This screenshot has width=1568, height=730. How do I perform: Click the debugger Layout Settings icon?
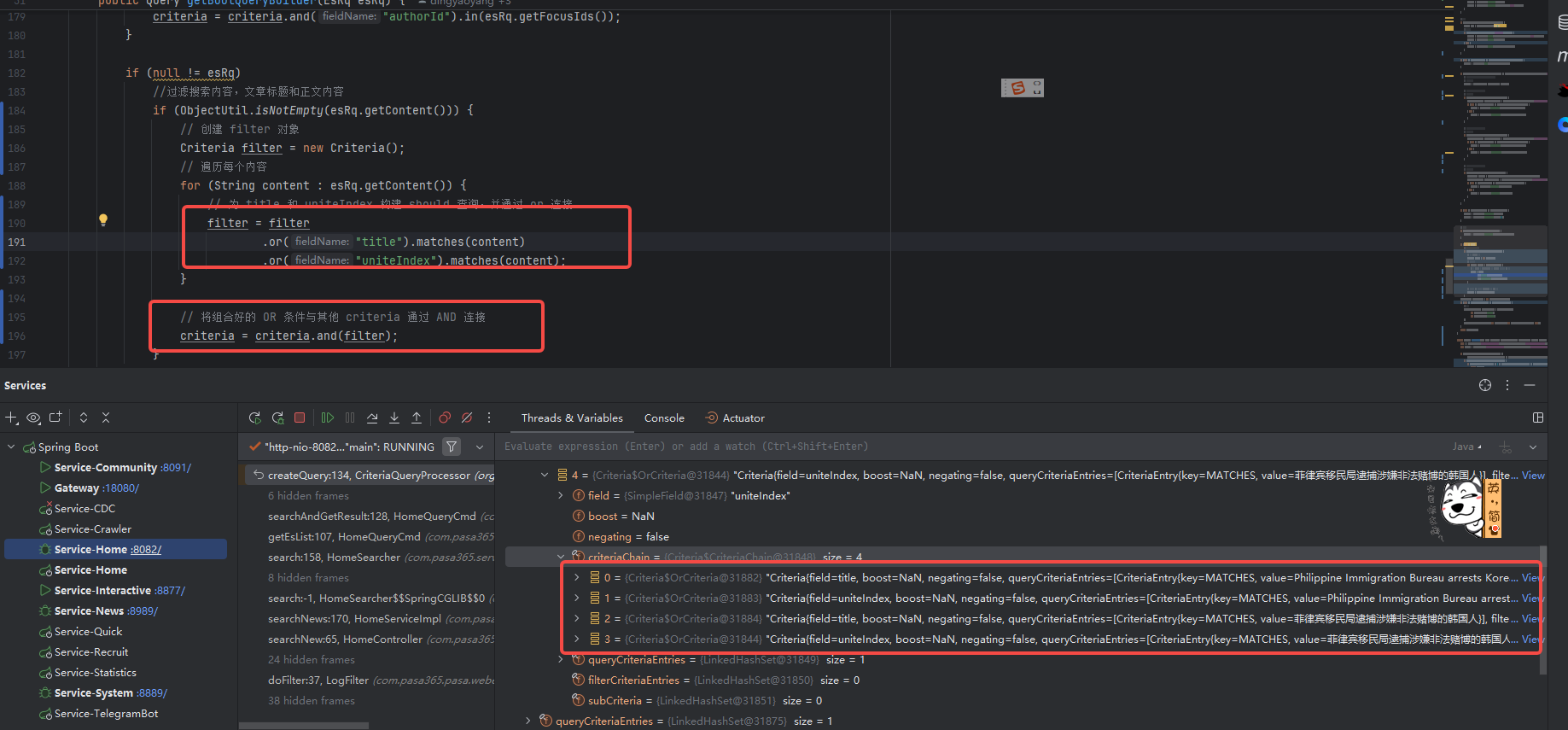(1538, 418)
